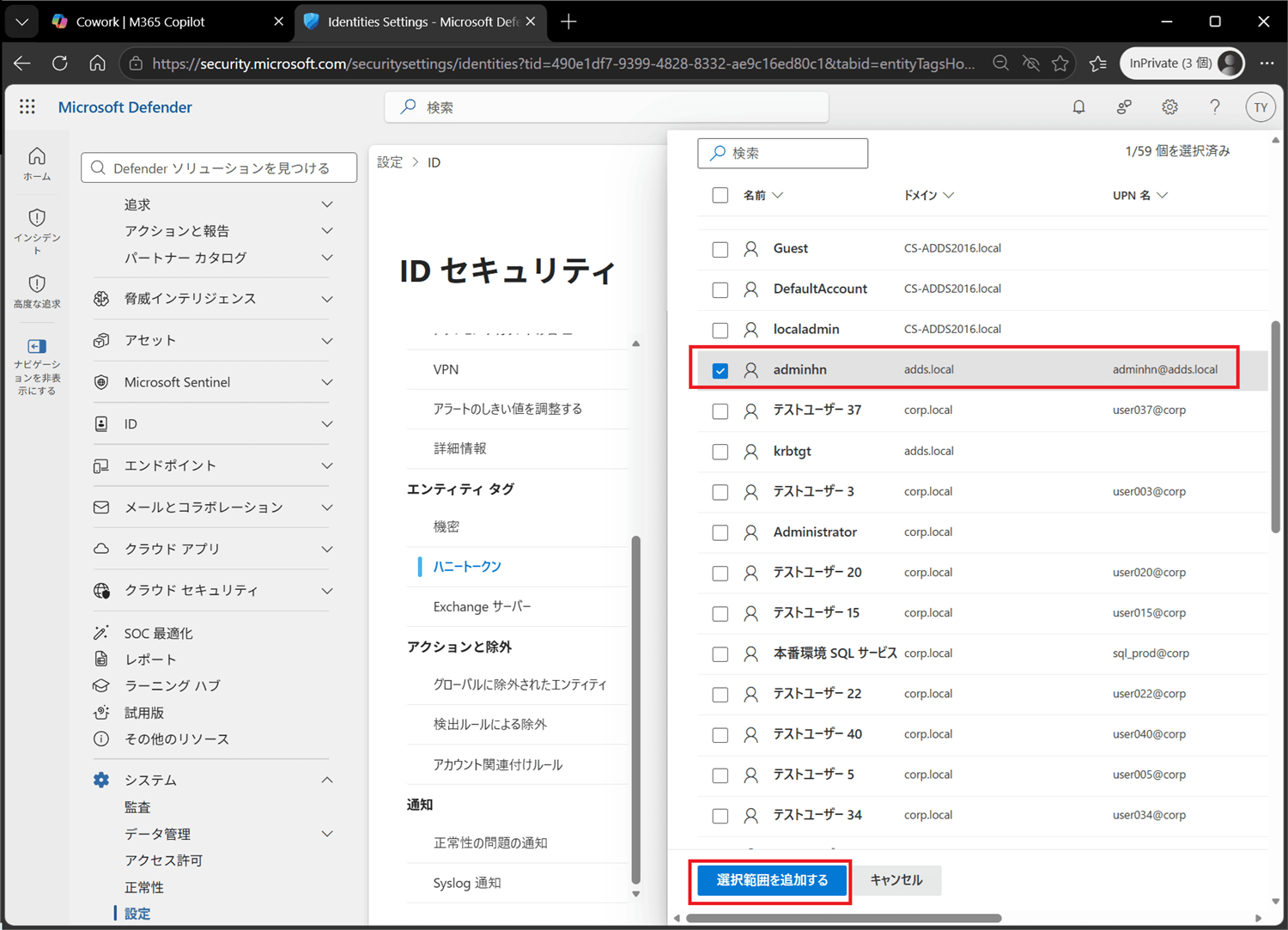Screen dimensions: 1288x930
Task: Refresh the browser page
Action: (x=59, y=63)
